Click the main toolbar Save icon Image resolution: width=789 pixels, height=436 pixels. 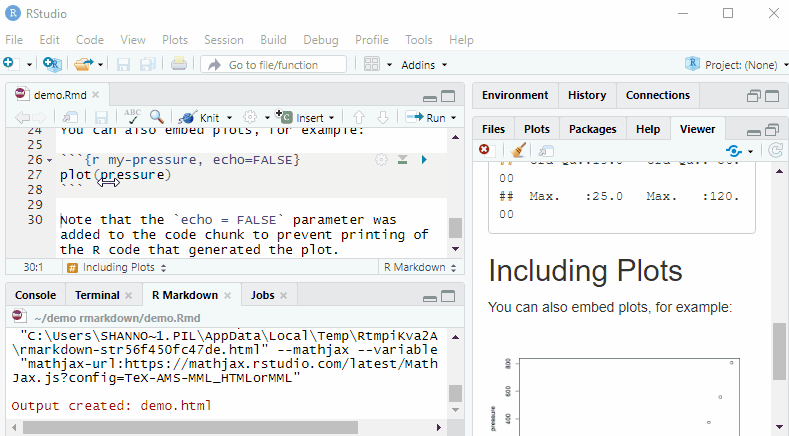coord(123,64)
